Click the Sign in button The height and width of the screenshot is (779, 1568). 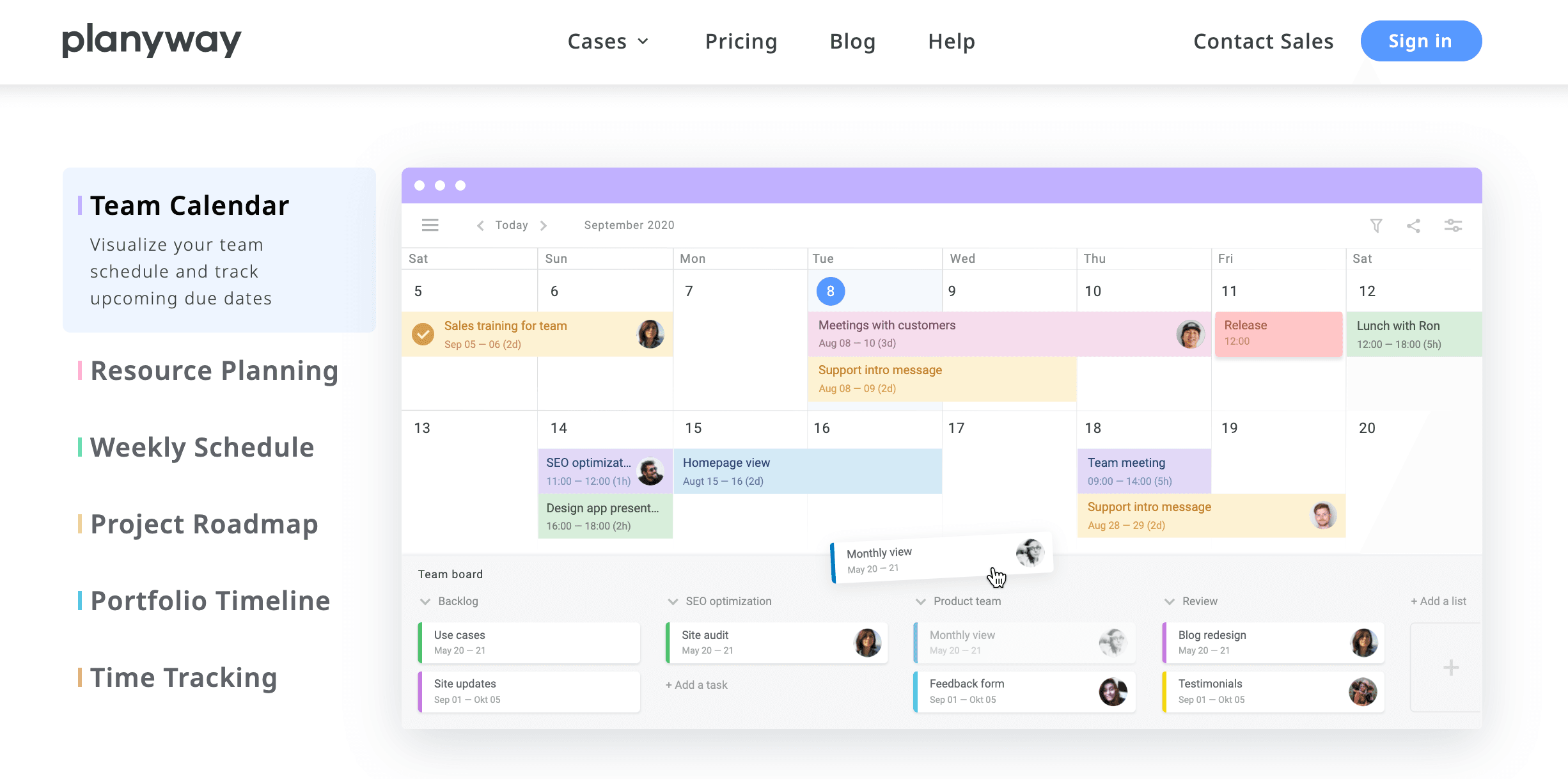click(1421, 41)
